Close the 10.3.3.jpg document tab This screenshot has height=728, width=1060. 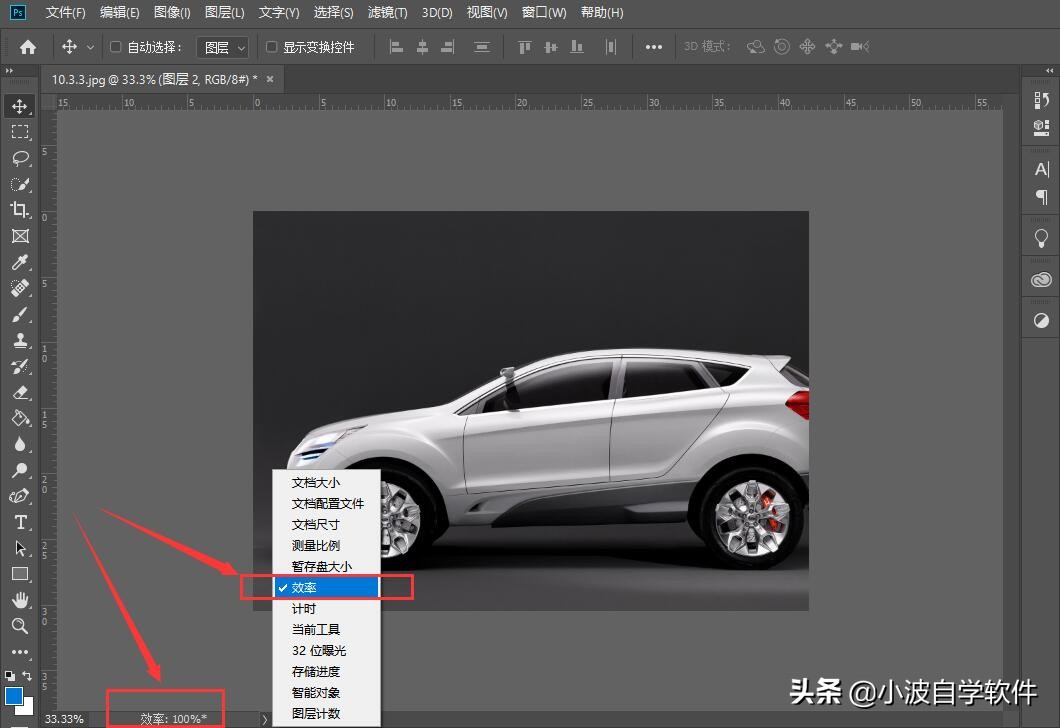coord(270,79)
